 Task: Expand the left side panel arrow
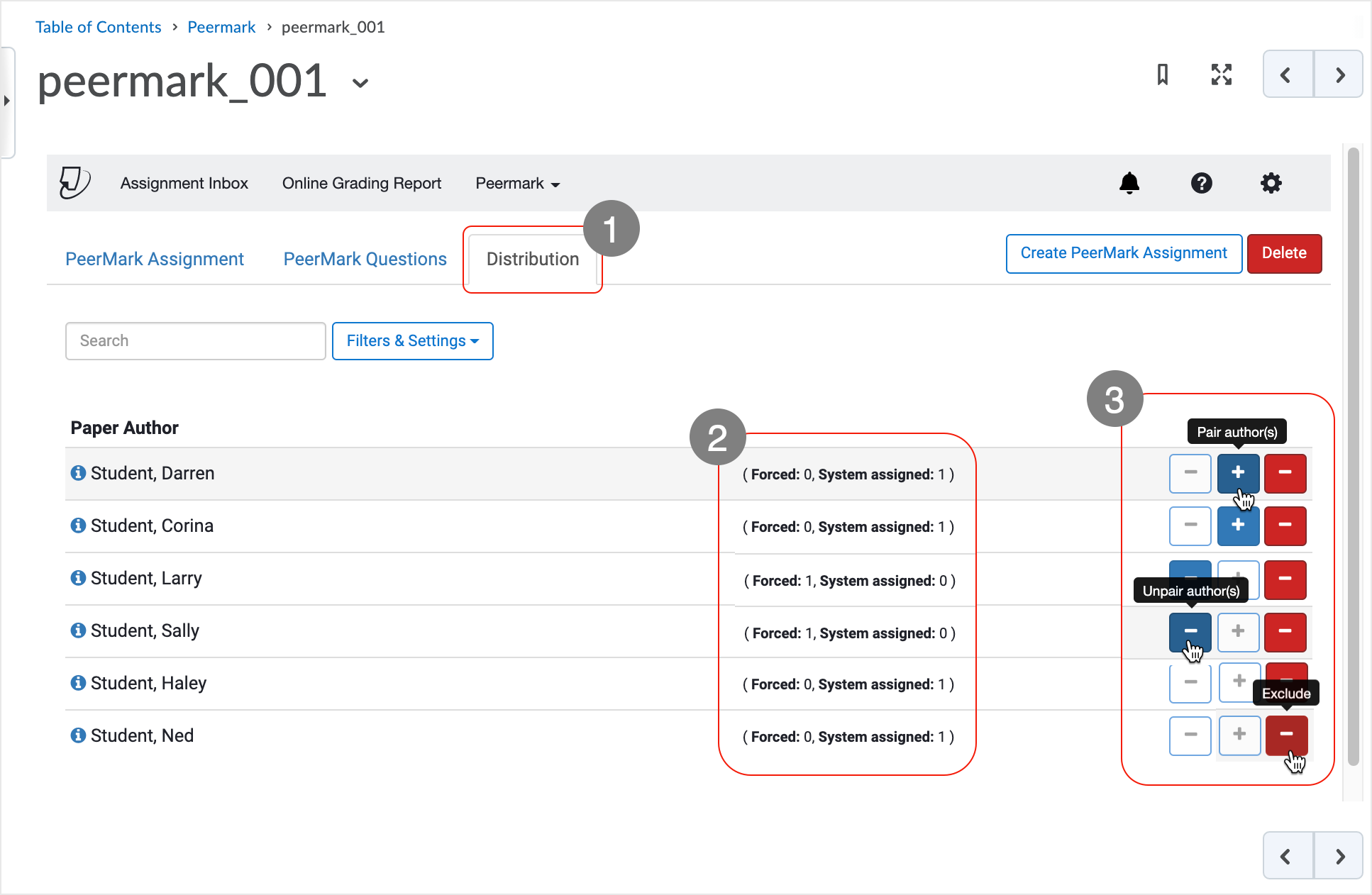click(7, 101)
